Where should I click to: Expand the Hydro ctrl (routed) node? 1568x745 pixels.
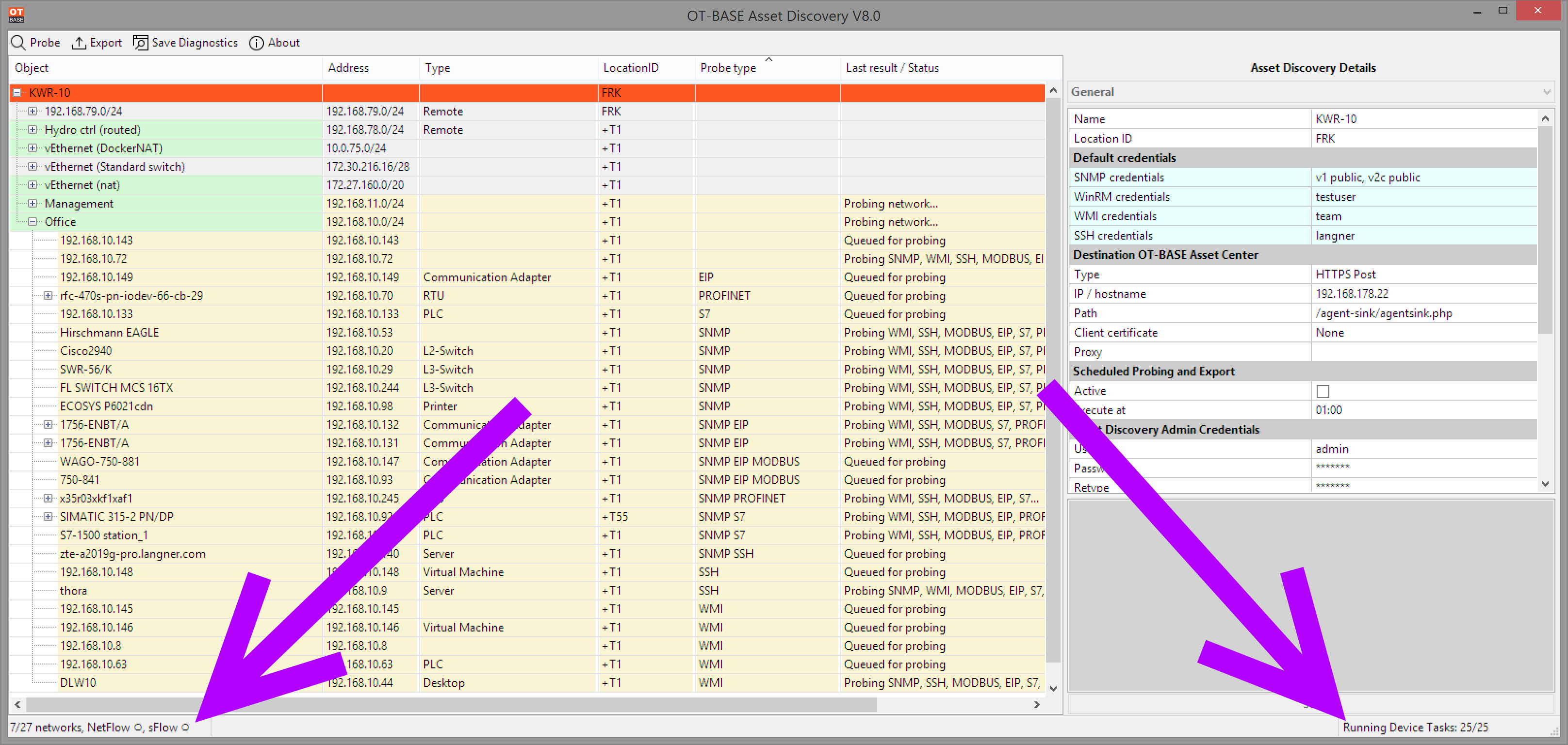click(33, 130)
